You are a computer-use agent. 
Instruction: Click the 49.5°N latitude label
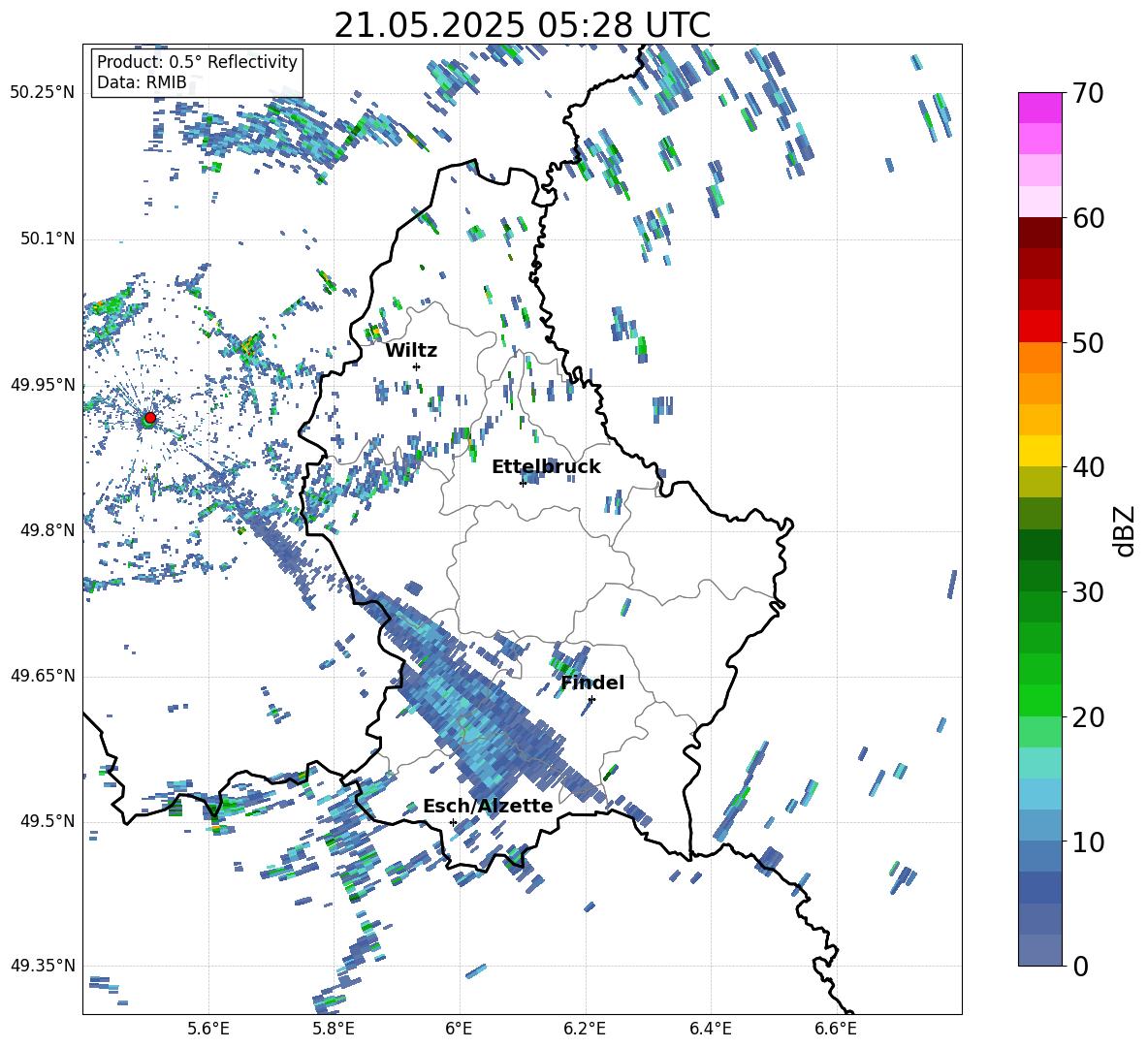47,821
